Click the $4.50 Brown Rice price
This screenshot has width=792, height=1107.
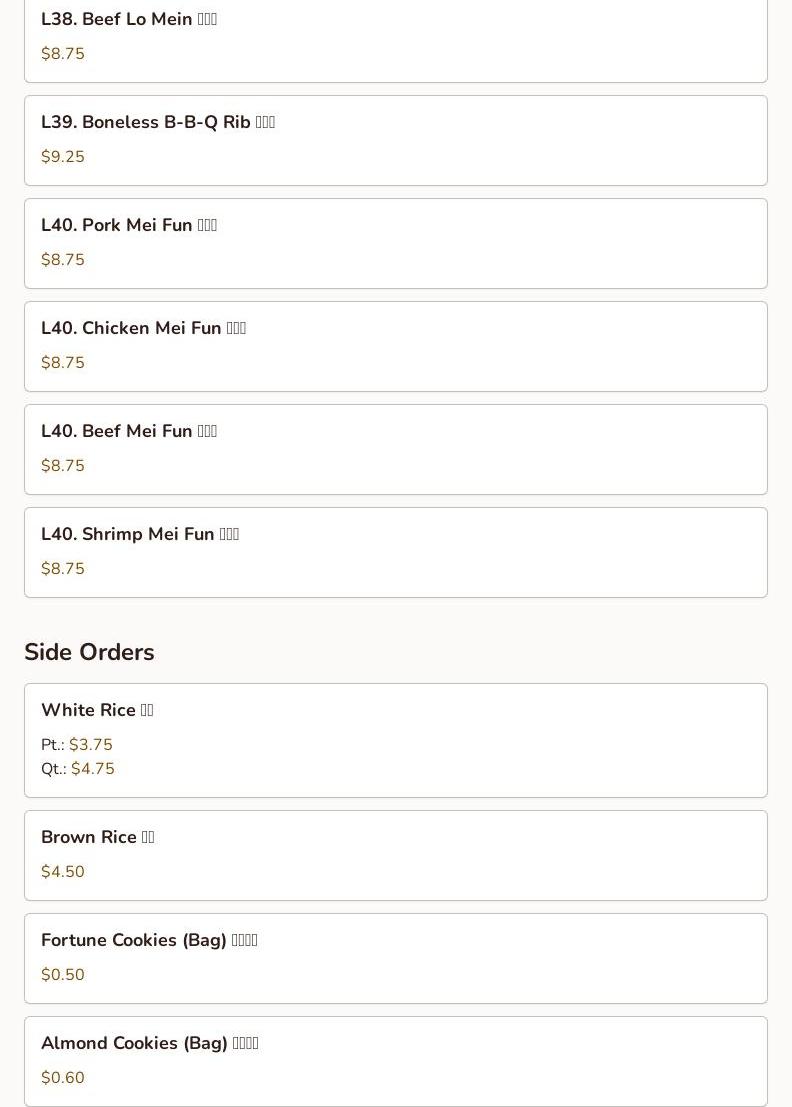pyautogui.click(x=63, y=872)
